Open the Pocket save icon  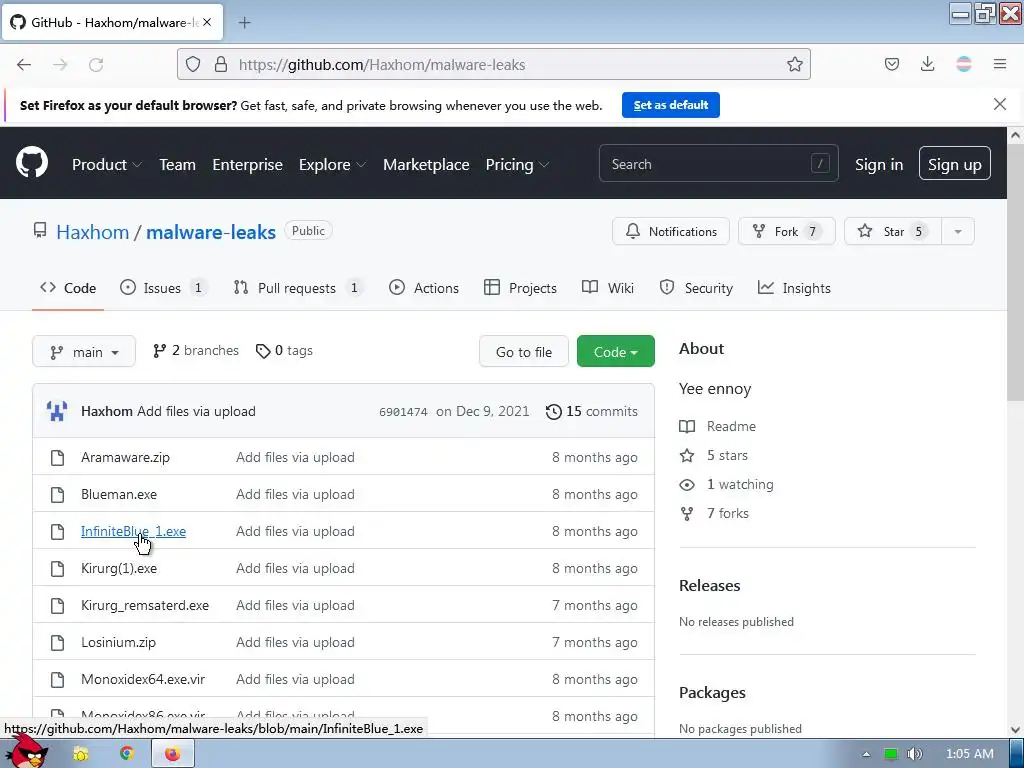(891, 64)
